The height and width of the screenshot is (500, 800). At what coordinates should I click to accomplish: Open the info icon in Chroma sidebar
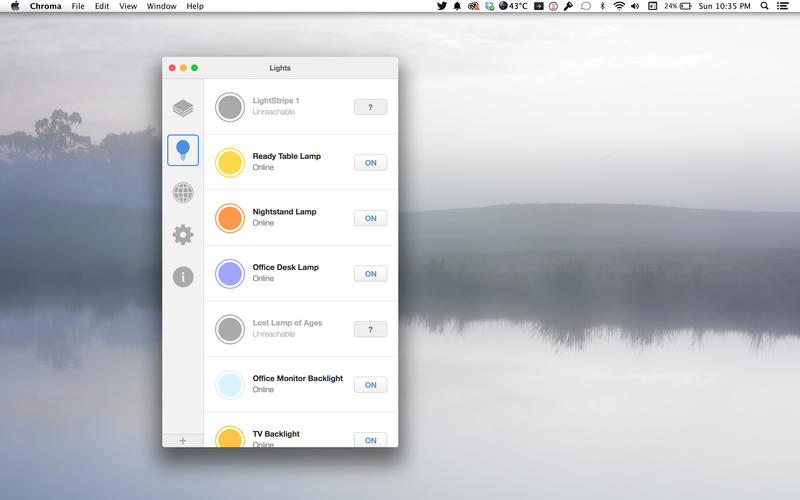click(183, 277)
